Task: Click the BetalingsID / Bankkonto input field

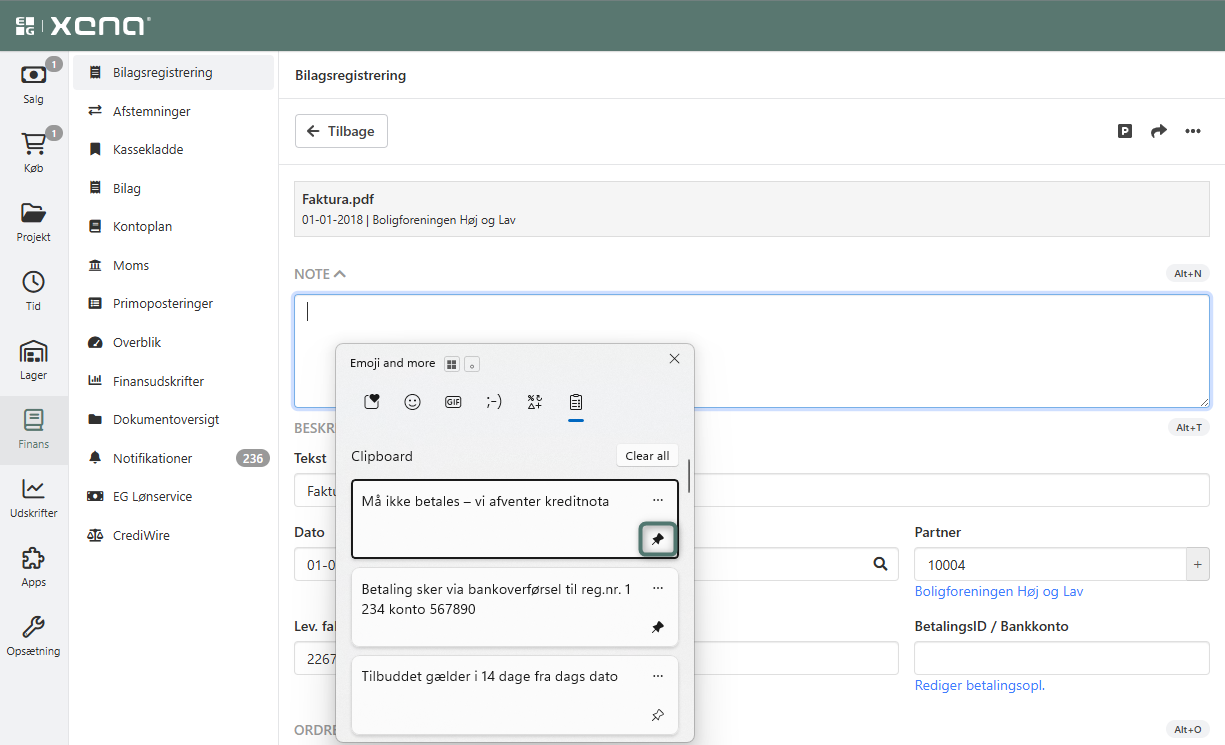Action: [x=1061, y=658]
